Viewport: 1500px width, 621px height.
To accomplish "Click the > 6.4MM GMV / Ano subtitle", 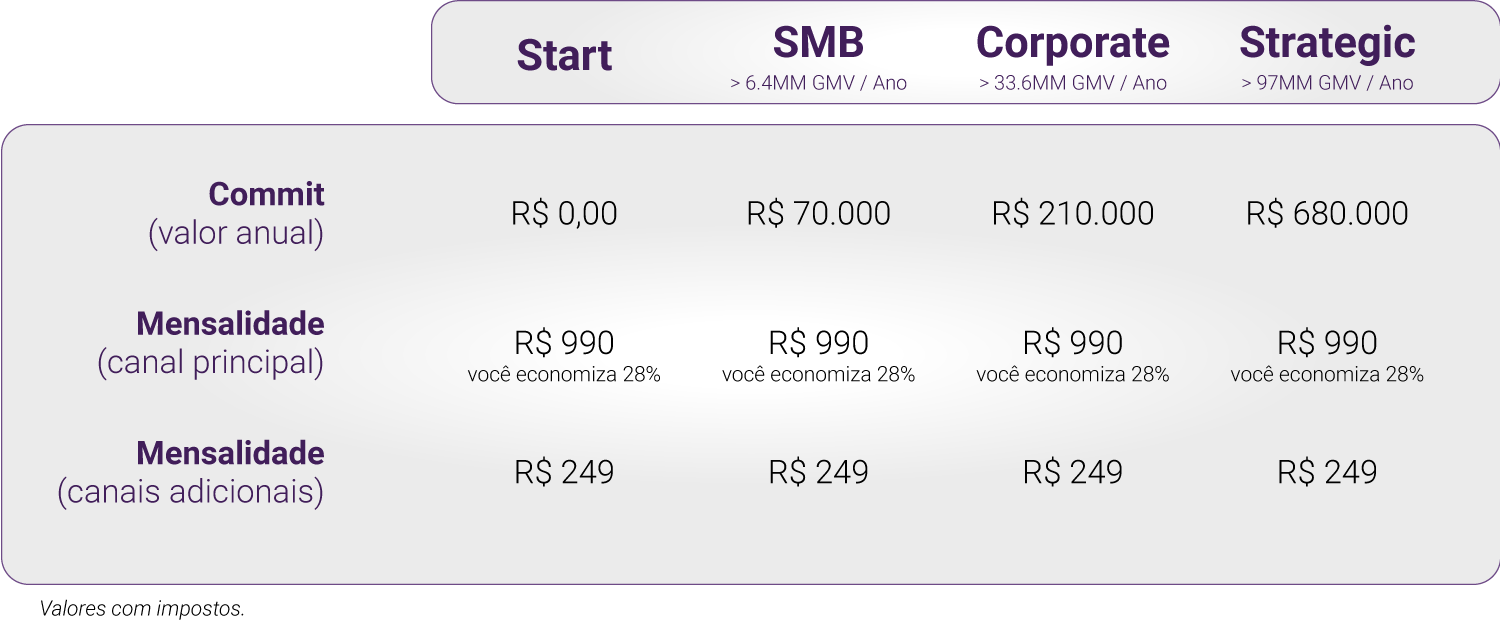I will point(818,83).
